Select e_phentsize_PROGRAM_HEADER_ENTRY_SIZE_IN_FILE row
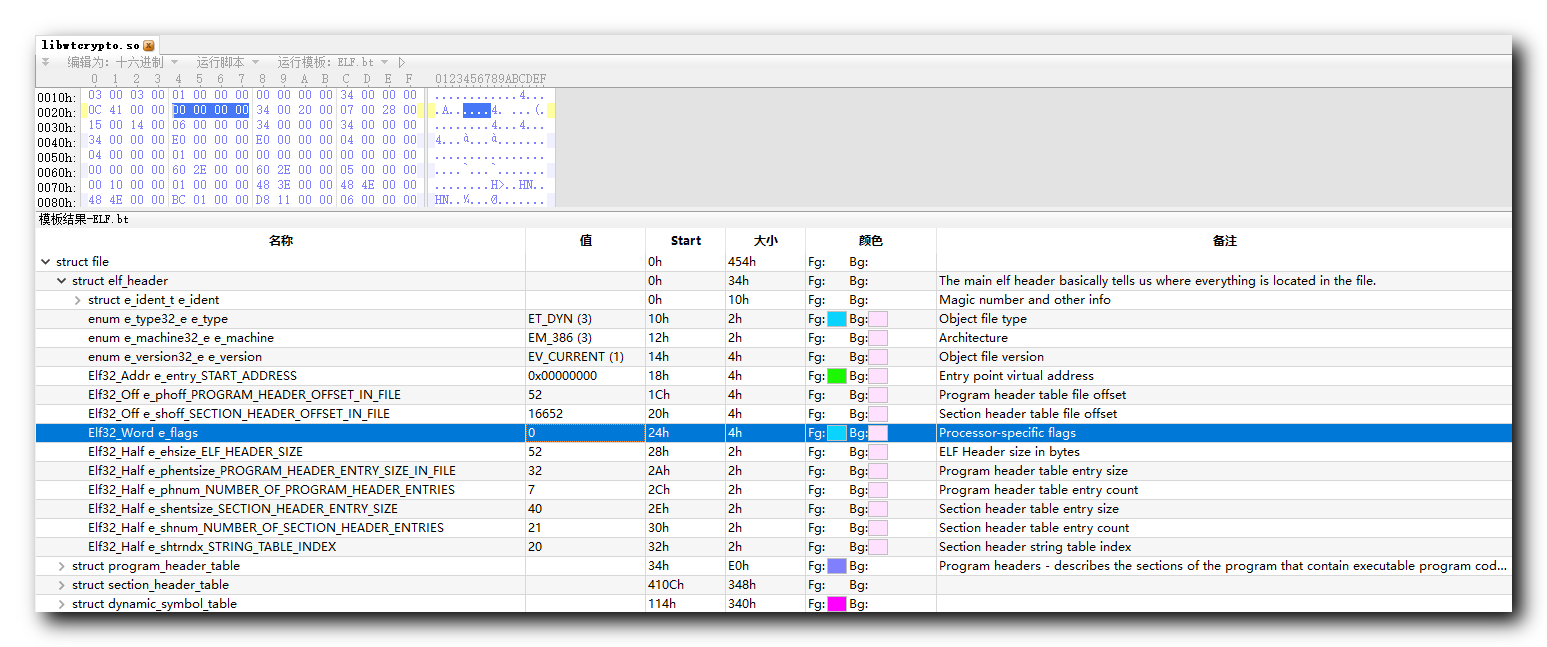This screenshot has height=647, width=1547. coord(774,471)
